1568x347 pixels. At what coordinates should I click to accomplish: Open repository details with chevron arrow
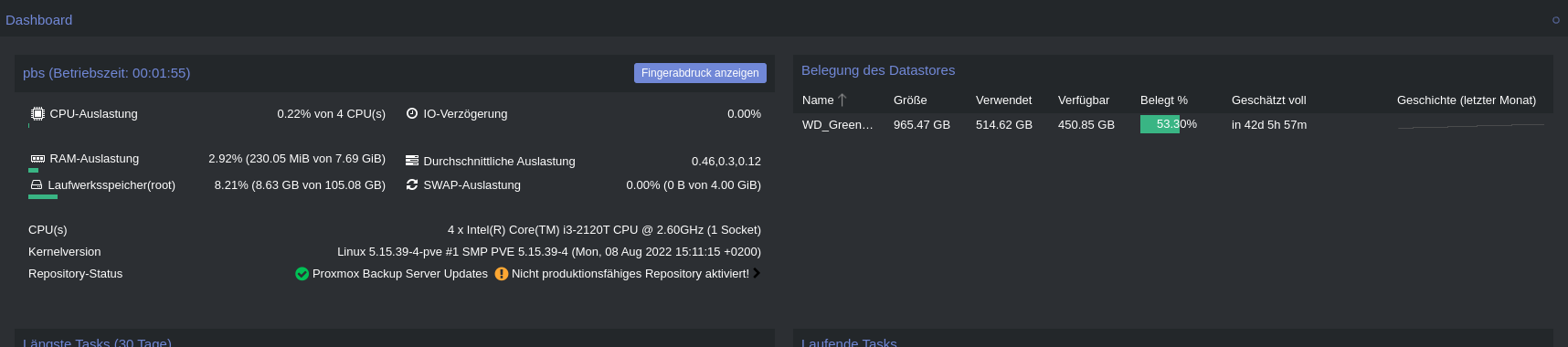(757, 273)
